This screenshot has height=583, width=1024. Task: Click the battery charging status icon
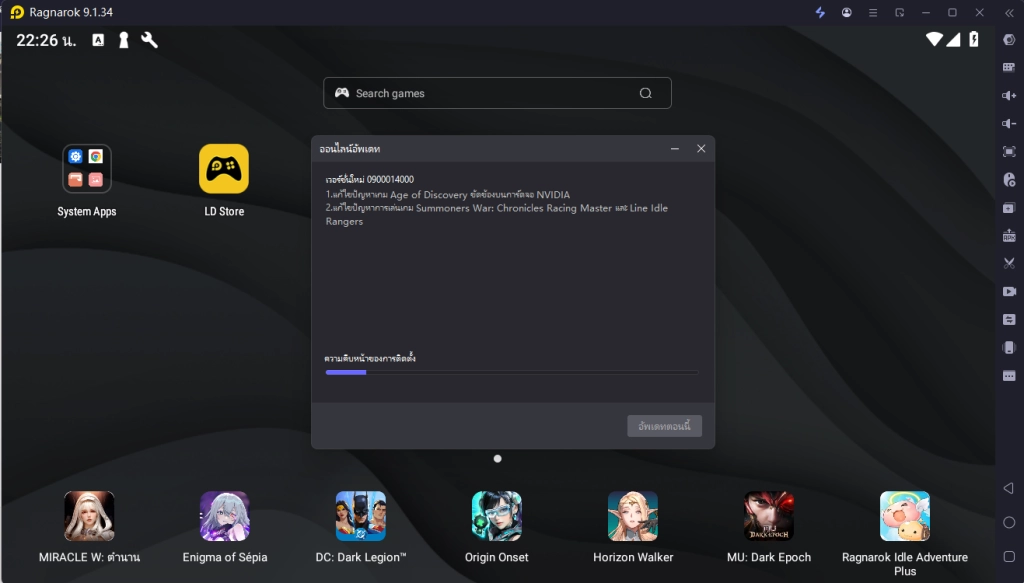974,39
